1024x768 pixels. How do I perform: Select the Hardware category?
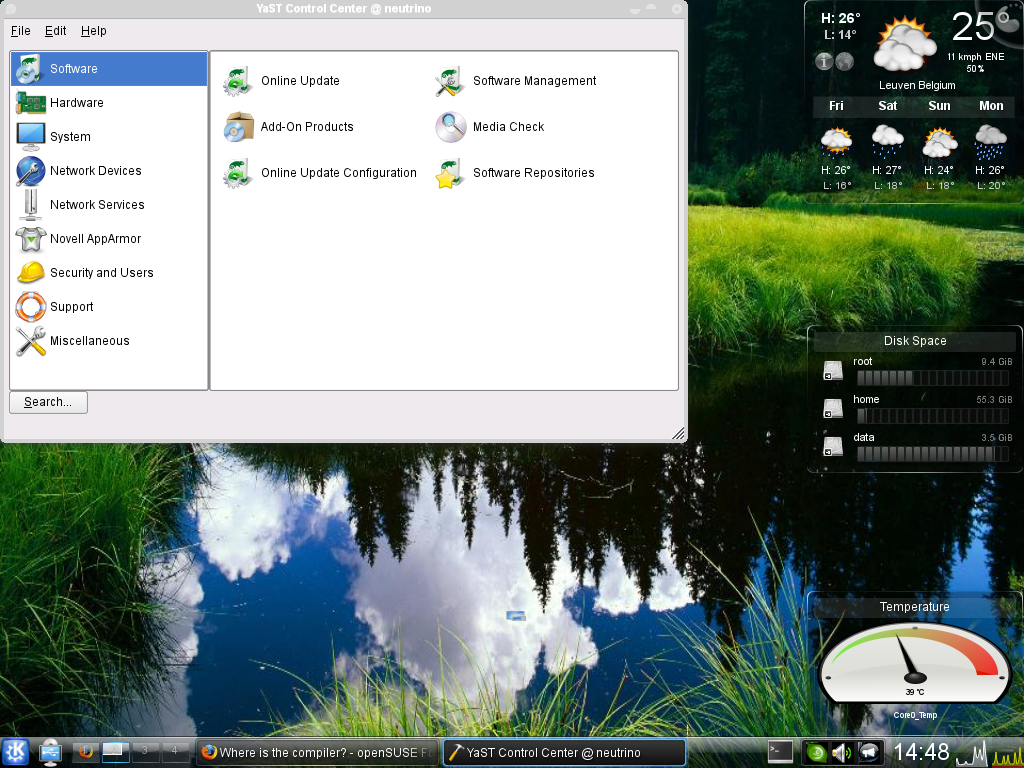tap(109, 103)
